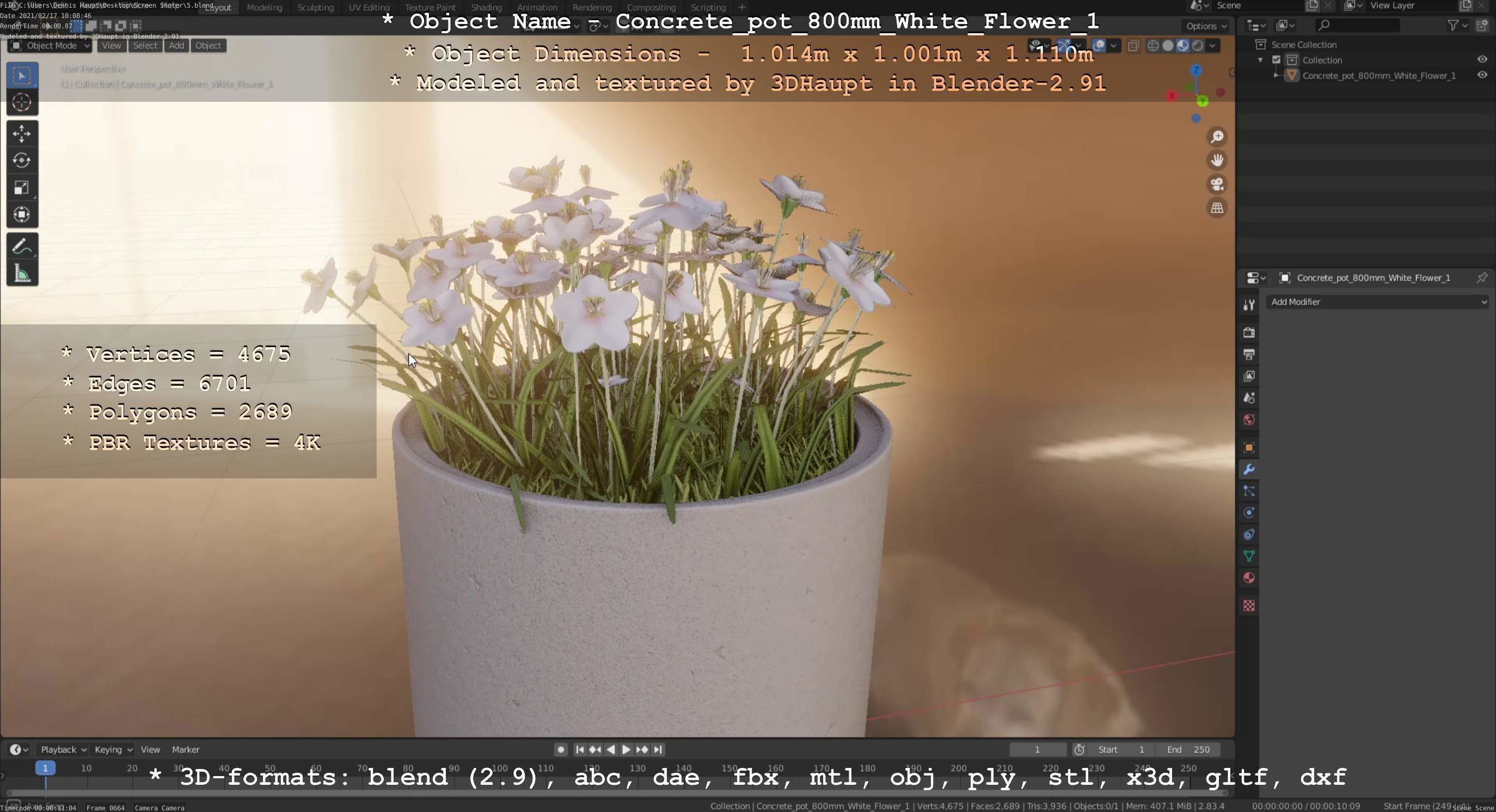
Task: Toggle pin icon in properties editor header
Action: (x=1482, y=278)
